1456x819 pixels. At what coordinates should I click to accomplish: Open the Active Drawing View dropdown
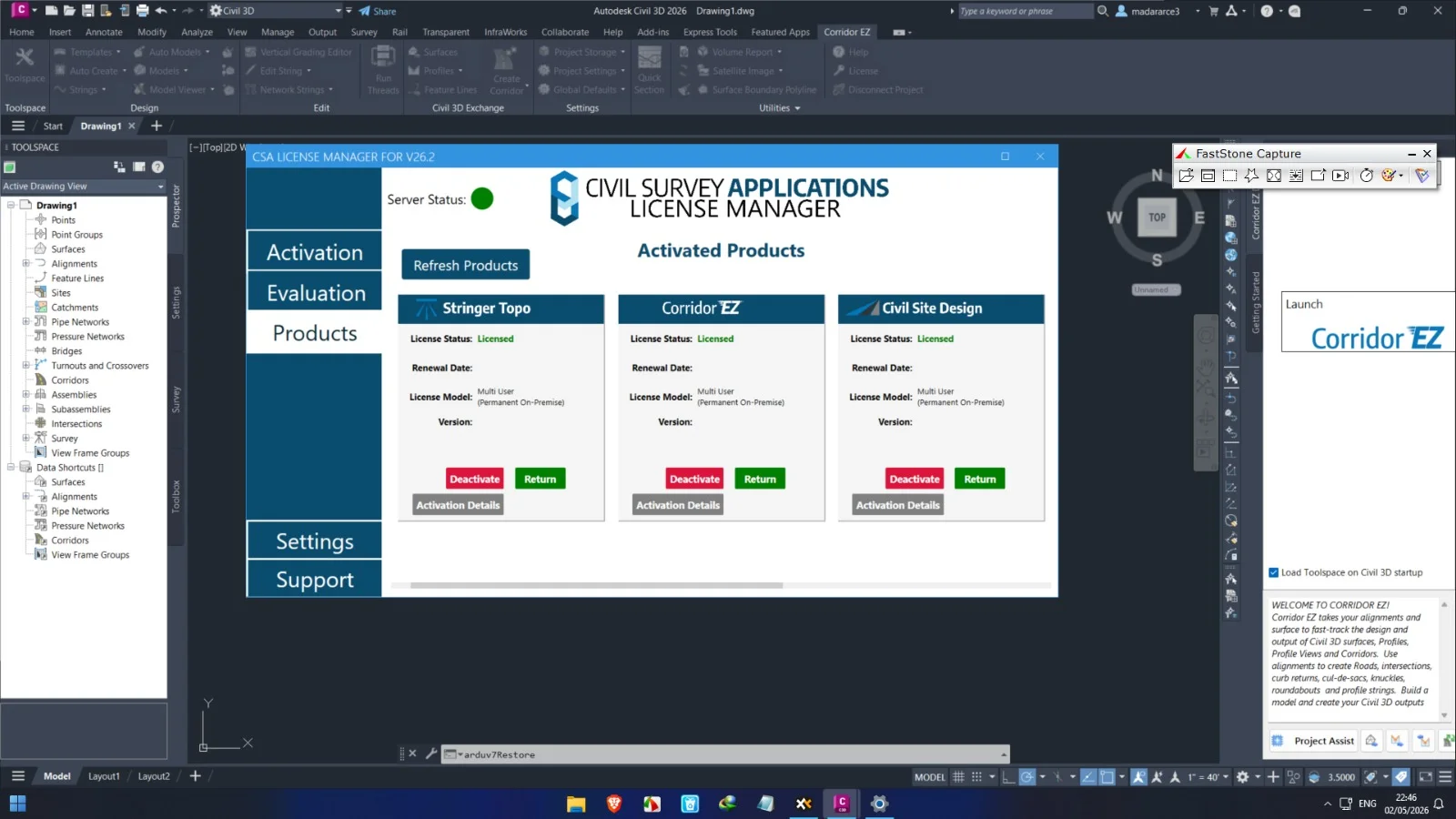[84, 187]
